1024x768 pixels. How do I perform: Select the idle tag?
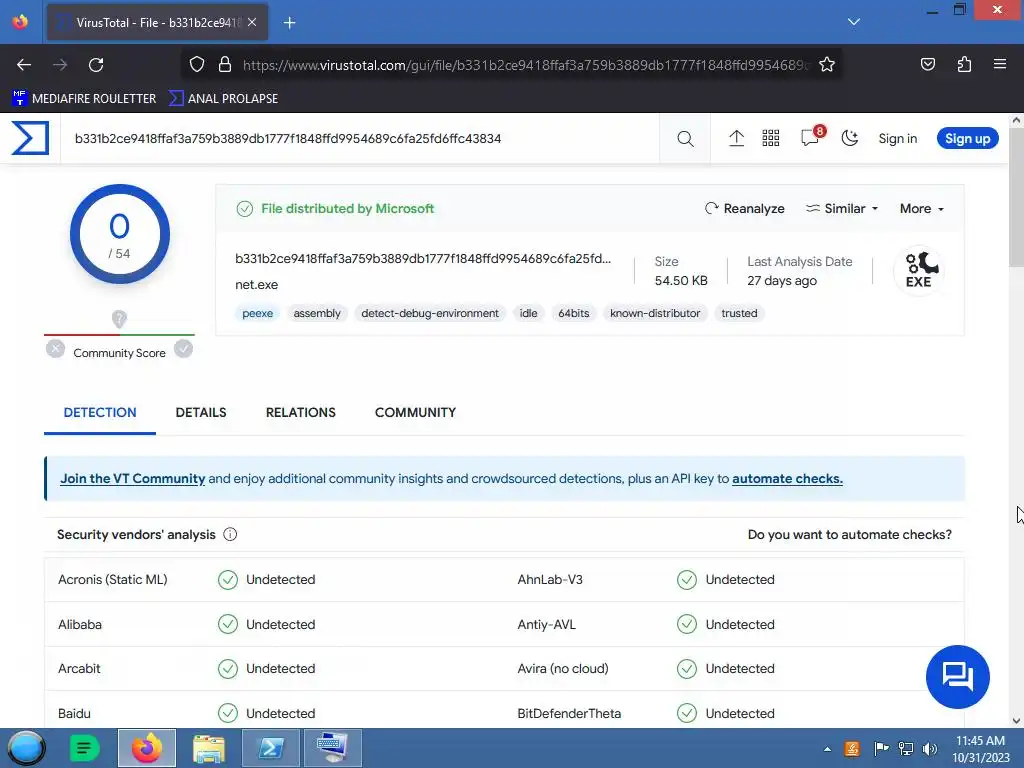(528, 313)
